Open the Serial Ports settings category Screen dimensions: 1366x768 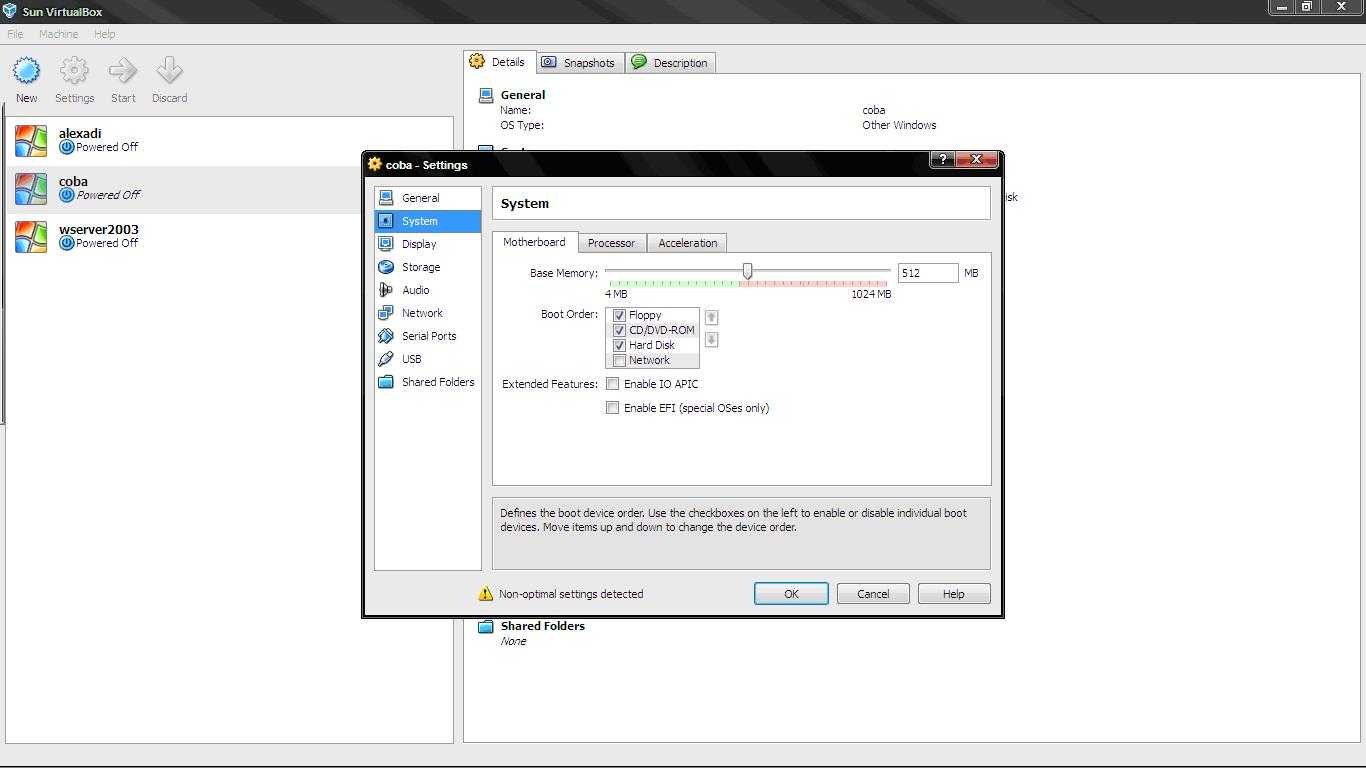(x=428, y=336)
